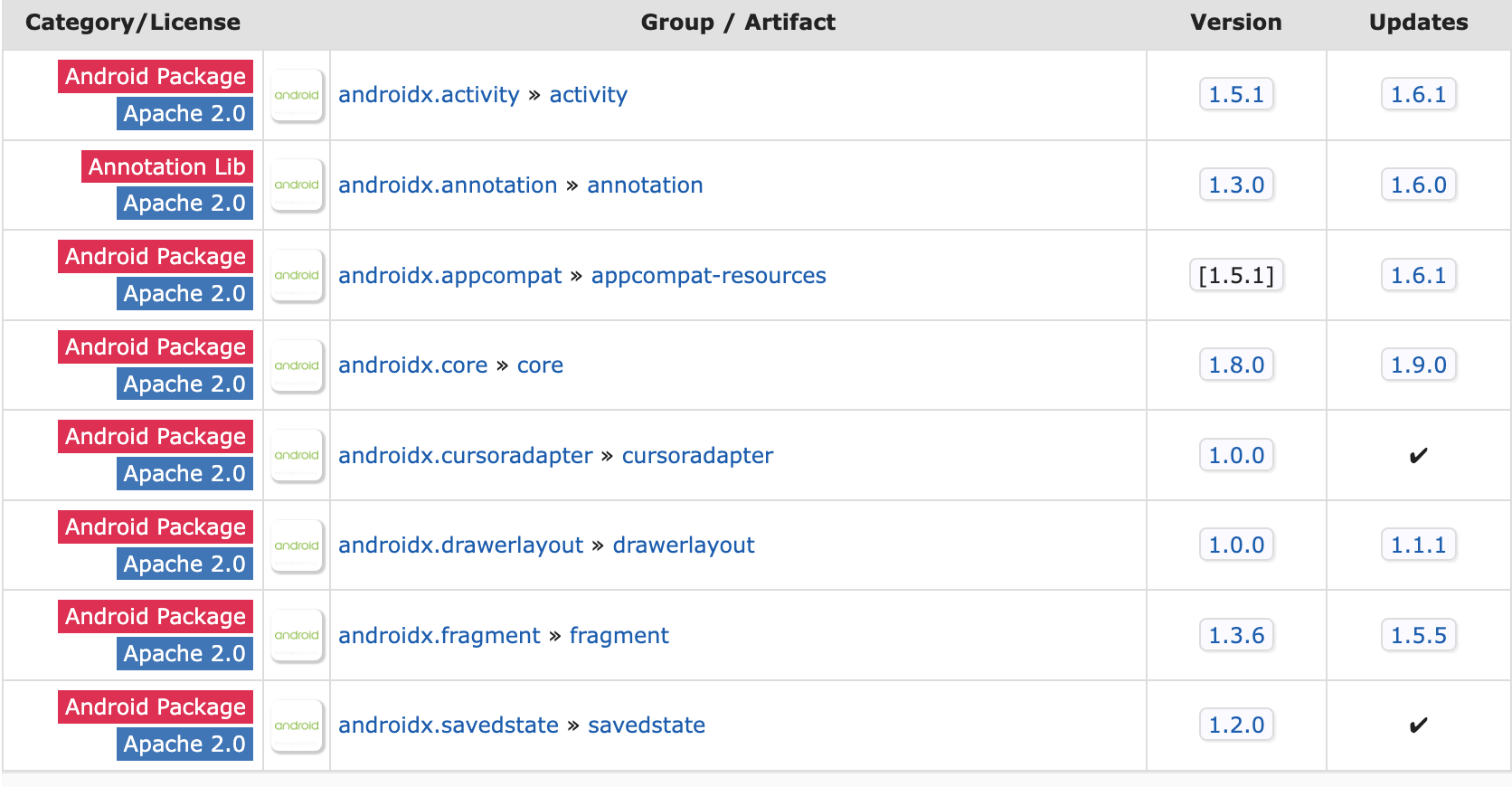Image resolution: width=1512 pixels, height=787 pixels.
Task: Click the [1.5.1] version range badge
Action: [x=1235, y=275]
